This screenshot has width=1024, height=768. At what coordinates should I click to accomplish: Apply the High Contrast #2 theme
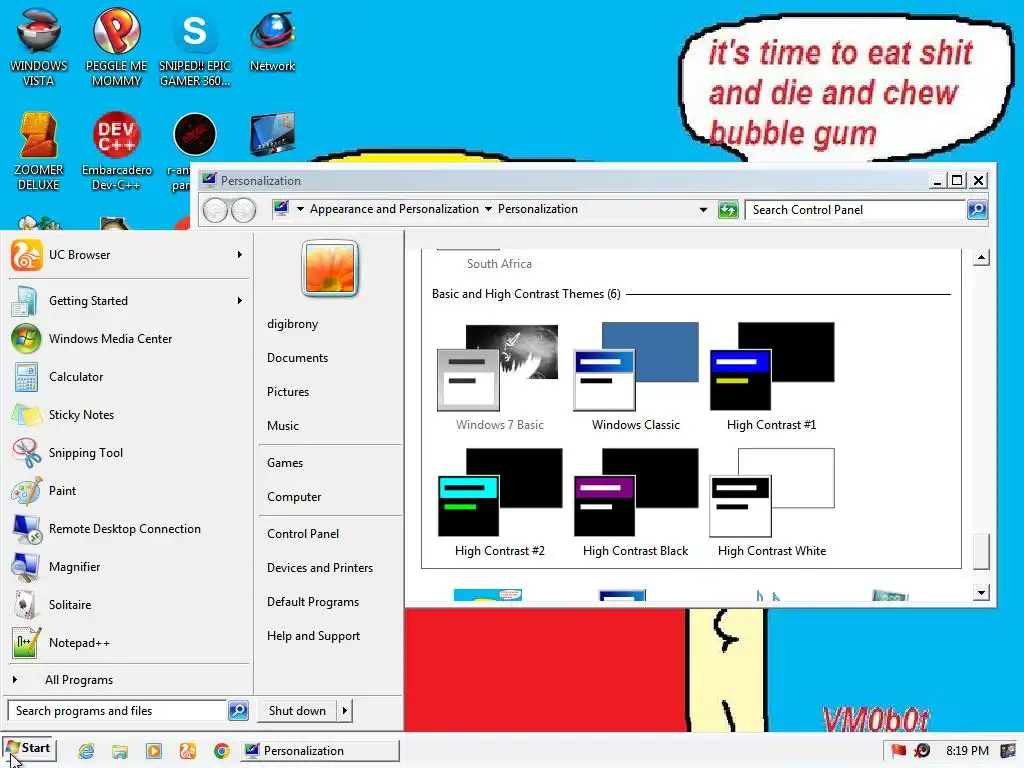click(500, 504)
